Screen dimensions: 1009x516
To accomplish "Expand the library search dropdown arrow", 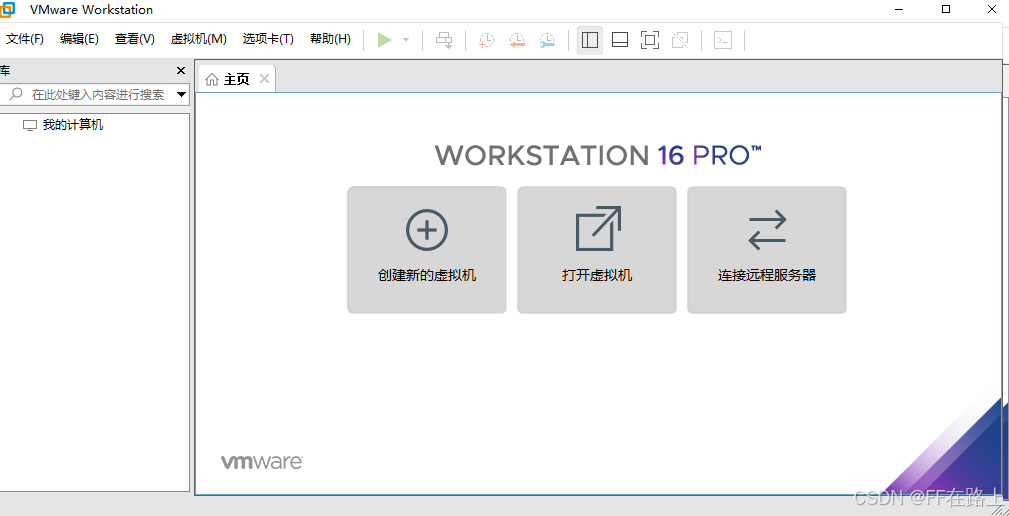I will point(181,95).
